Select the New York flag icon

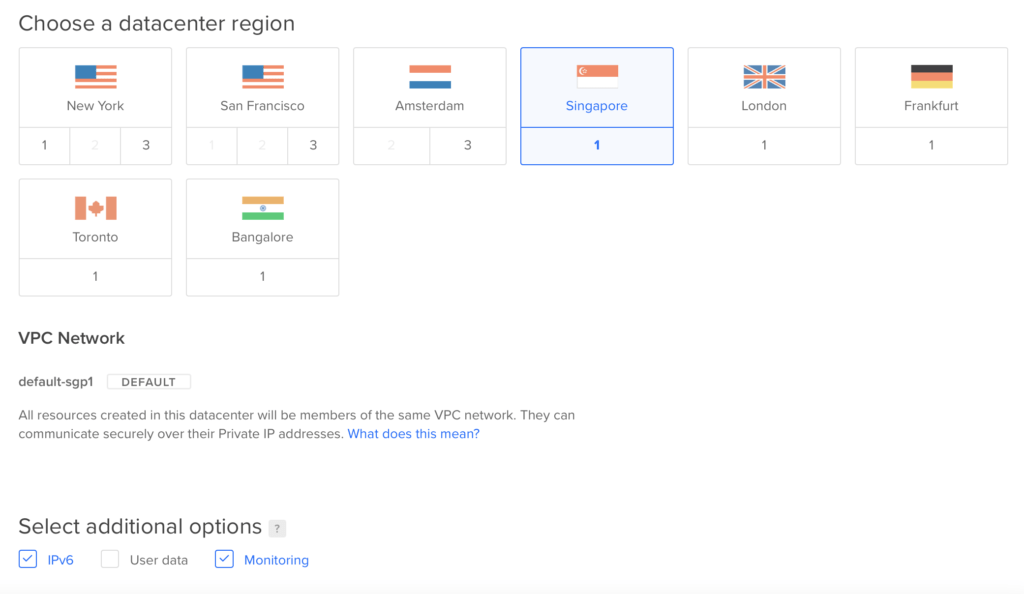95,77
